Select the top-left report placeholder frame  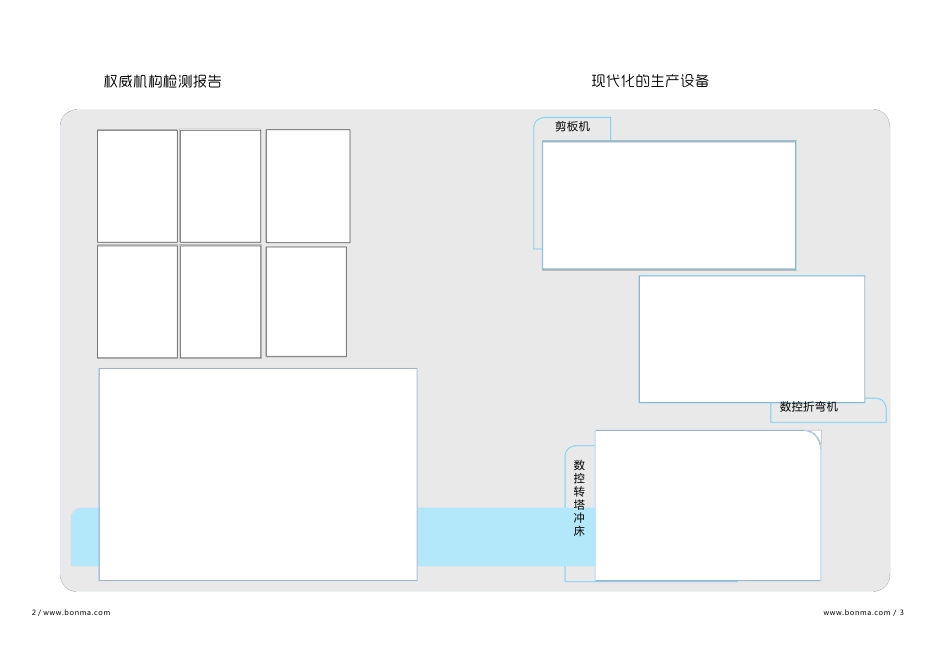pyautogui.click(x=138, y=186)
